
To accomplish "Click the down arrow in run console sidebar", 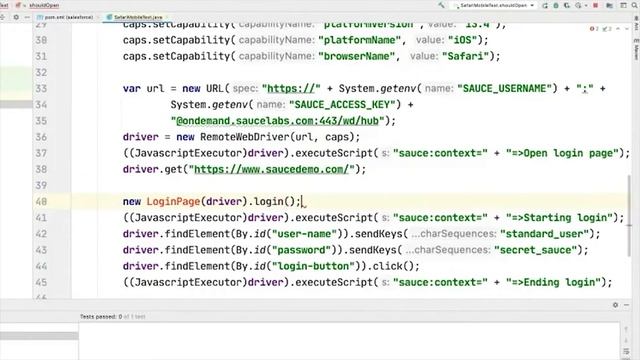I will [626, 340].
